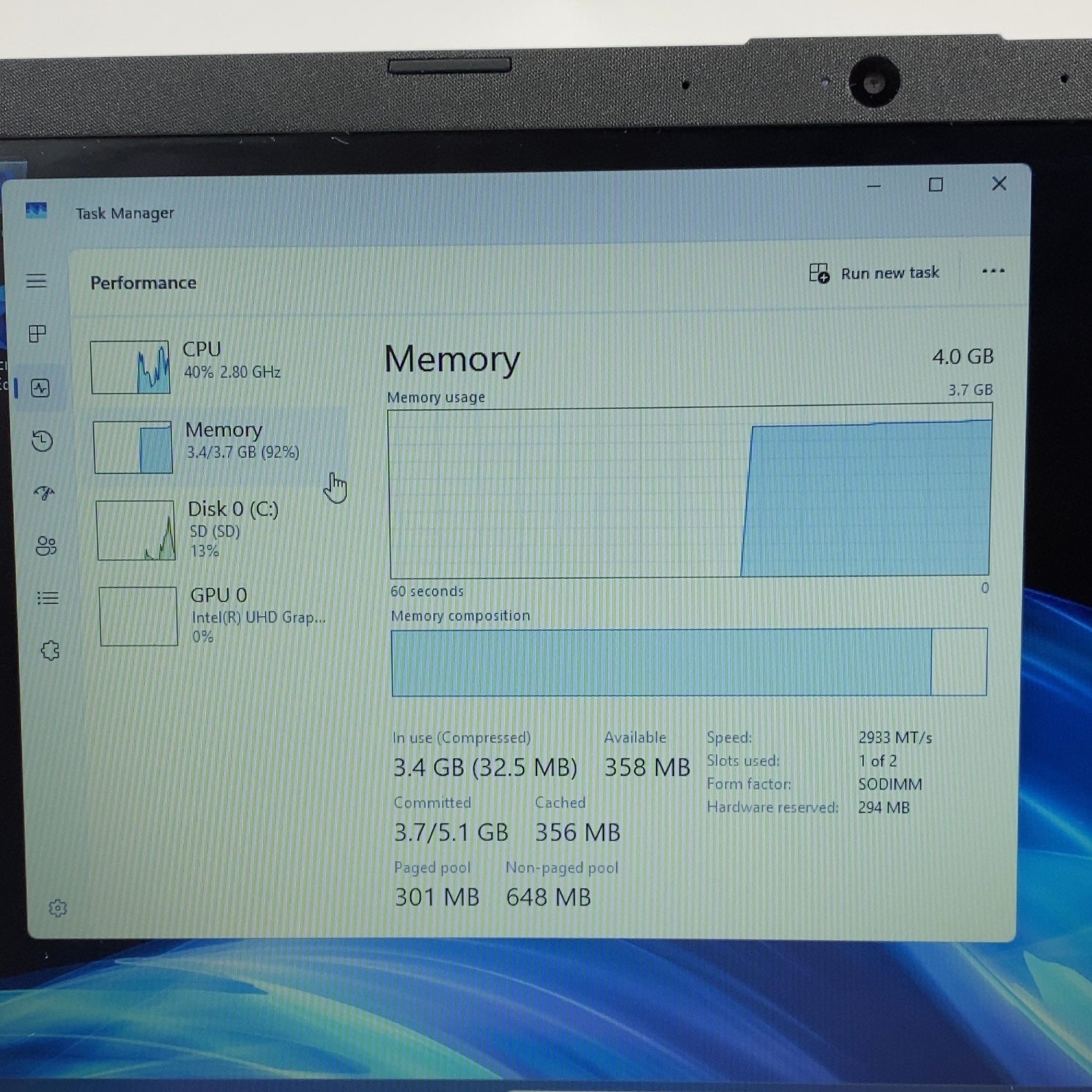This screenshot has width=1092, height=1092.
Task: Minimize the Task Manager window
Action: coord(874,186)
